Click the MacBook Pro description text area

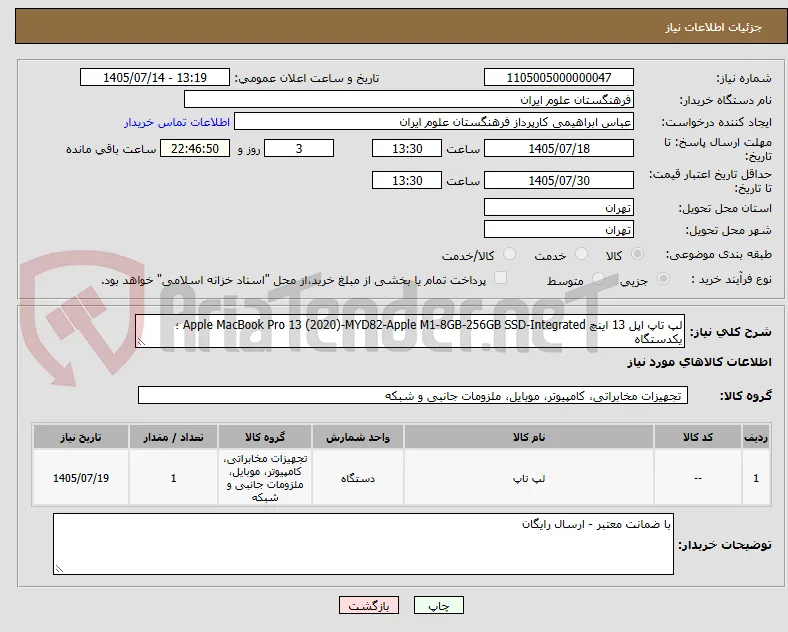(410, 331)
